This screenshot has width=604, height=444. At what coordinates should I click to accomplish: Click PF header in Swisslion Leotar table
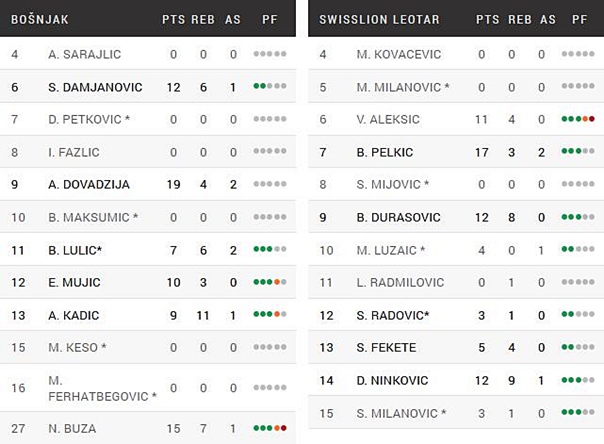tap(579, 19)
